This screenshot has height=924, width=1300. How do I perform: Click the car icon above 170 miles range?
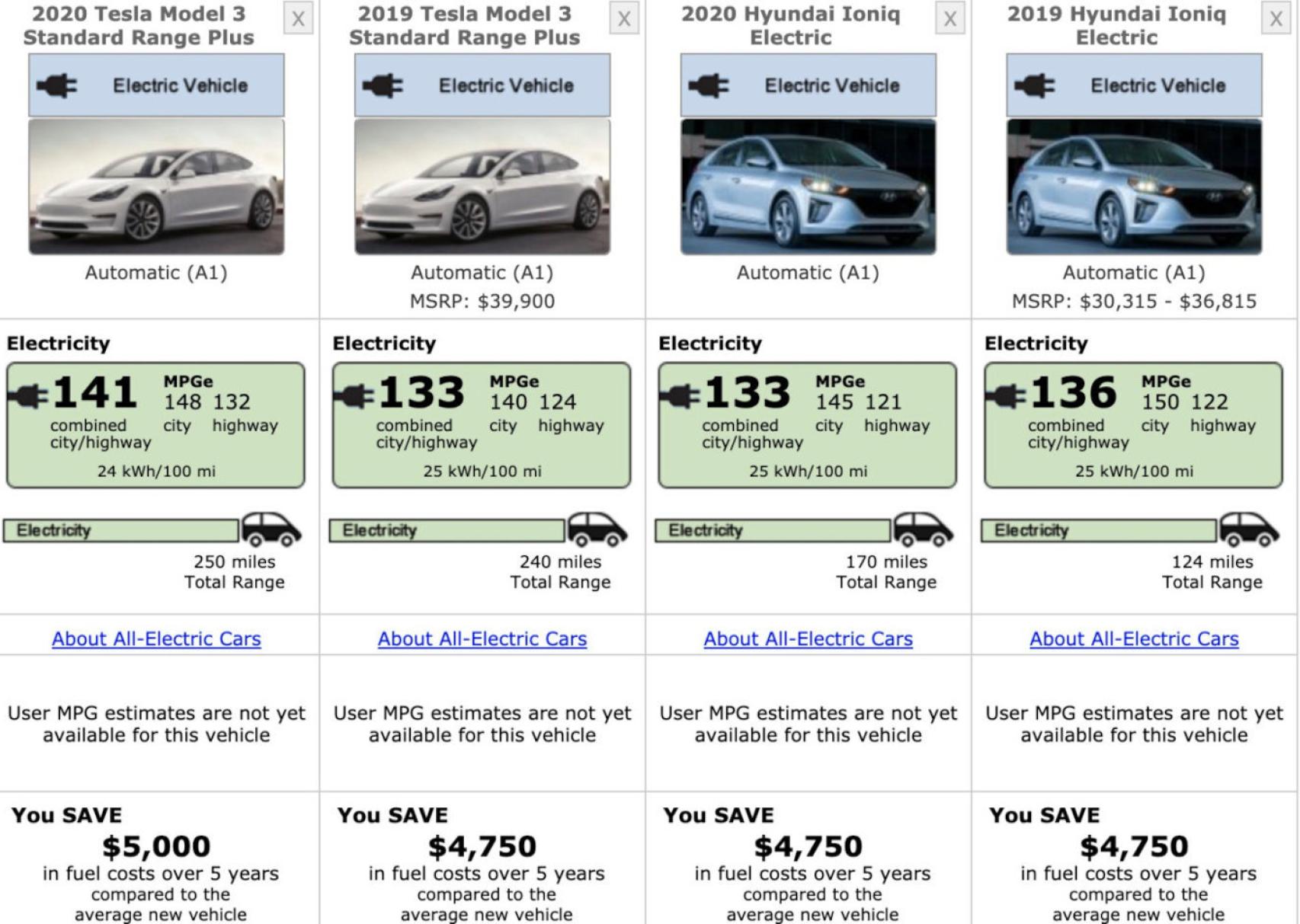click(x=923, y=529)
